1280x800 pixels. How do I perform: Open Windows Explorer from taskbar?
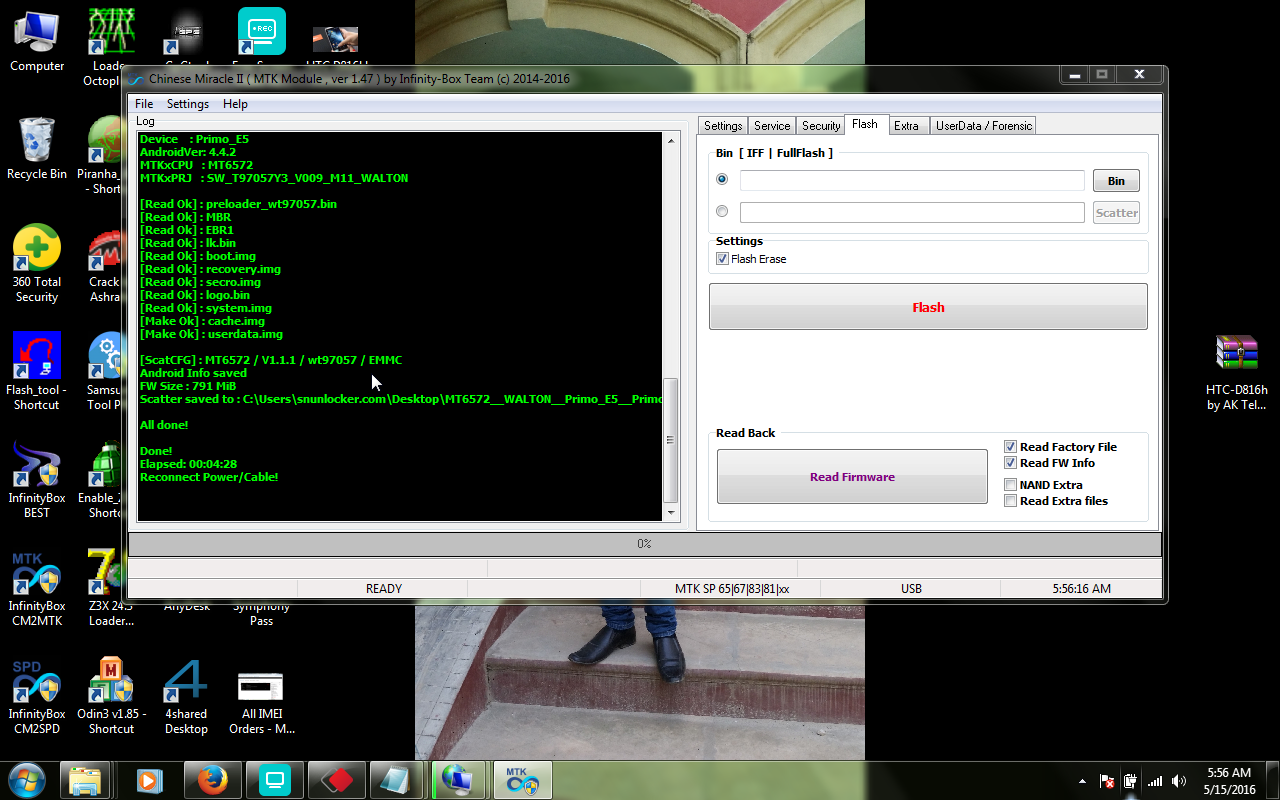click(85, 780)
